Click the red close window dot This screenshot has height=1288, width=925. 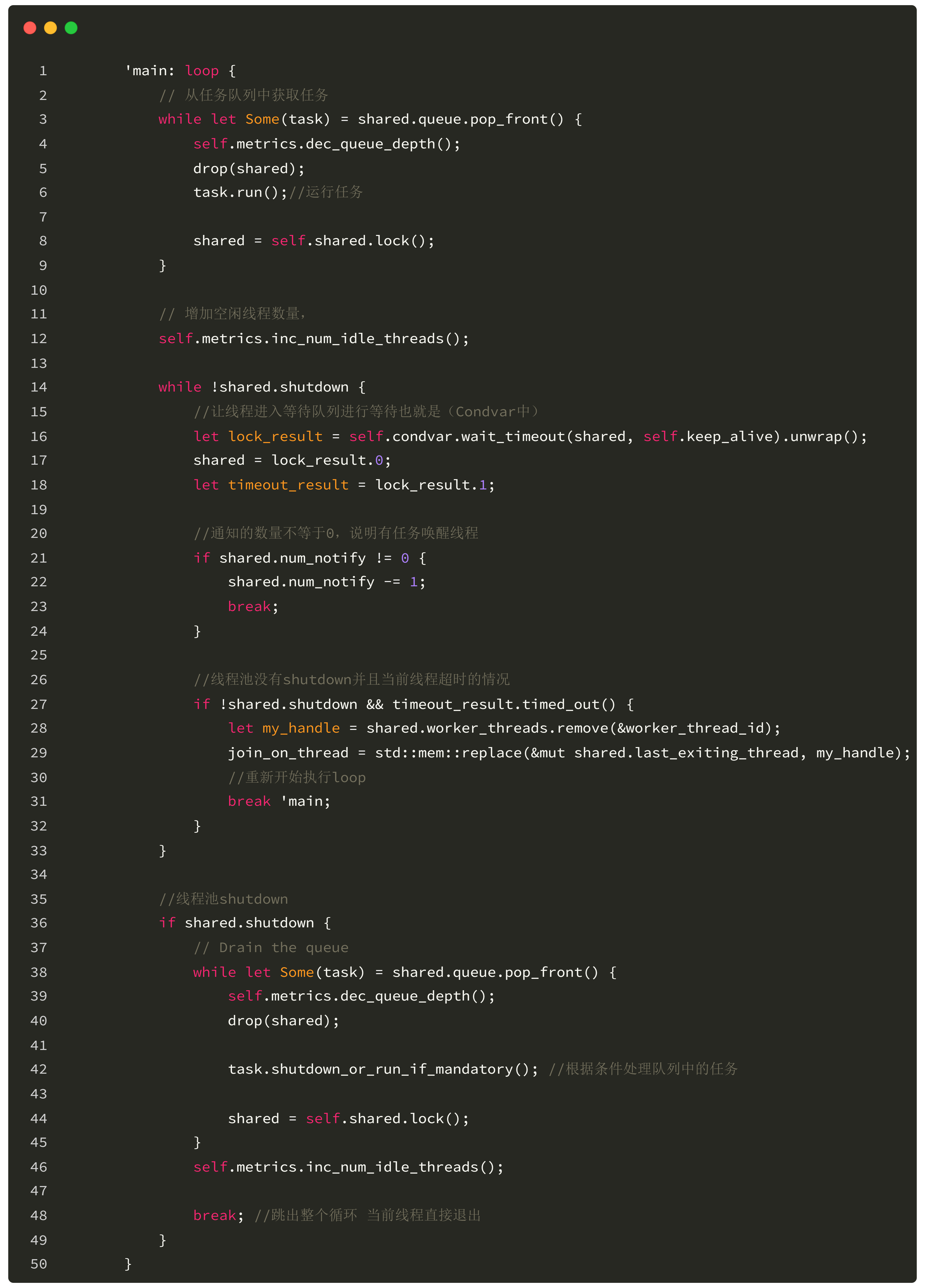point(30,28)
